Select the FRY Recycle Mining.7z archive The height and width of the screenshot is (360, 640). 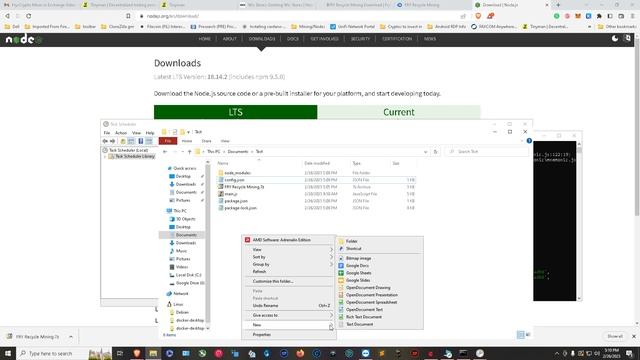tap(244, 187)
